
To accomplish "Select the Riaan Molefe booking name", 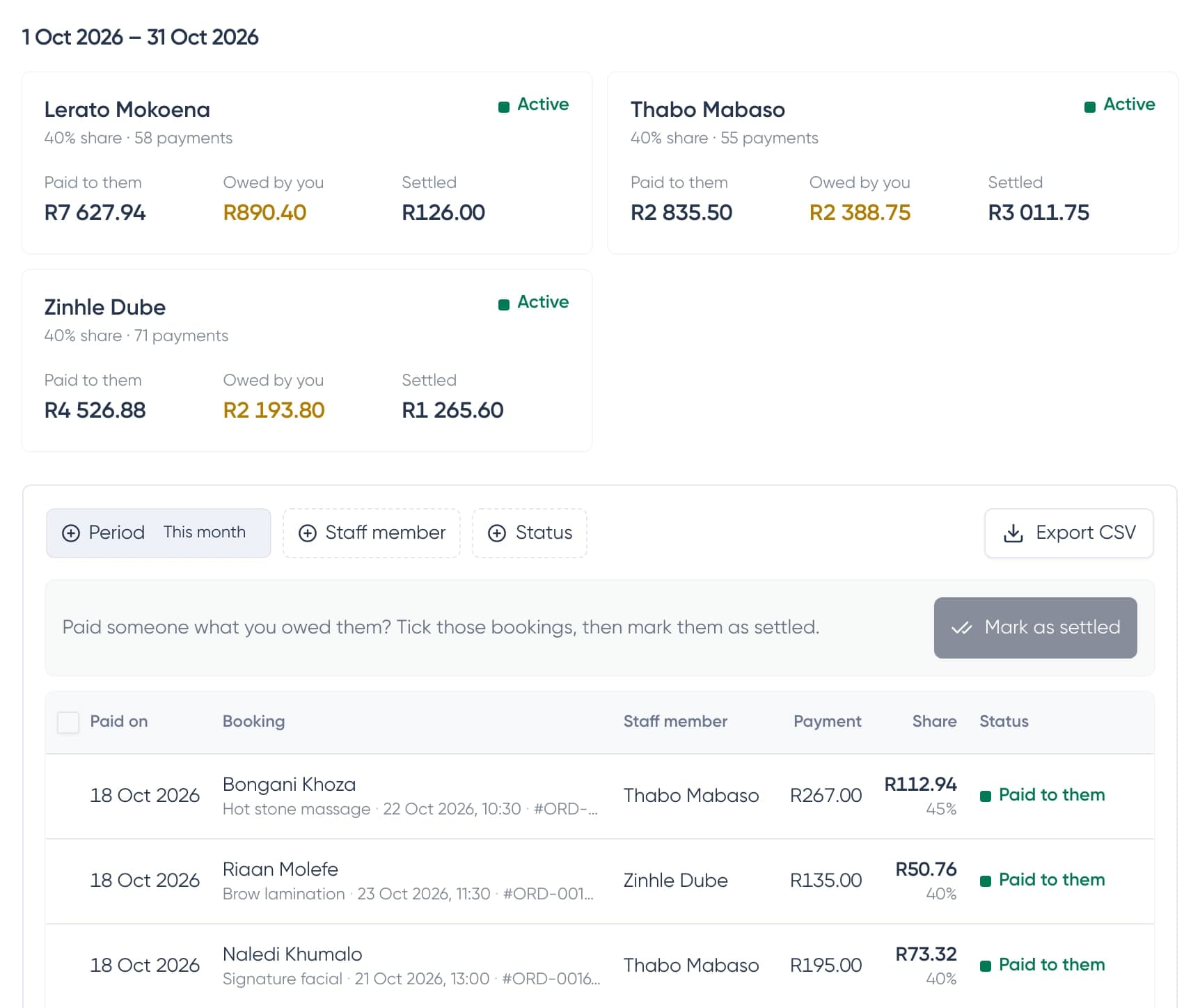I will tap(281, 869).
